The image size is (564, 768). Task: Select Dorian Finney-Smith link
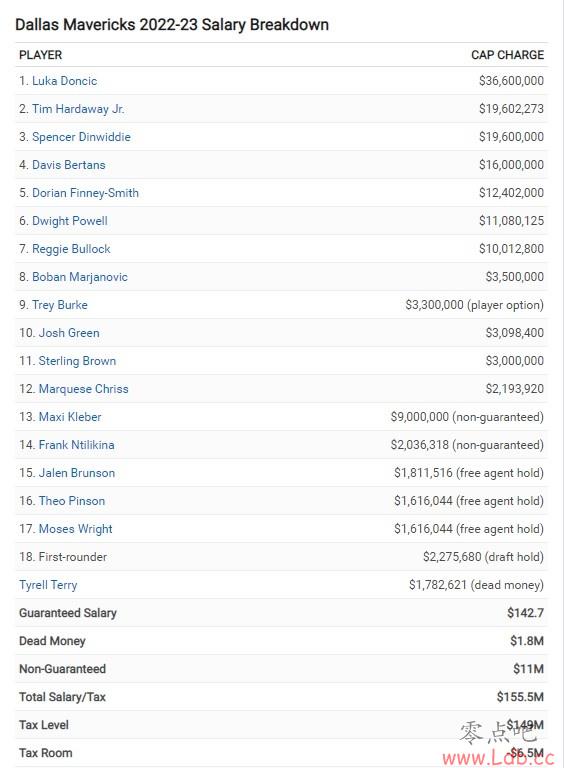(x=85, y=193)
